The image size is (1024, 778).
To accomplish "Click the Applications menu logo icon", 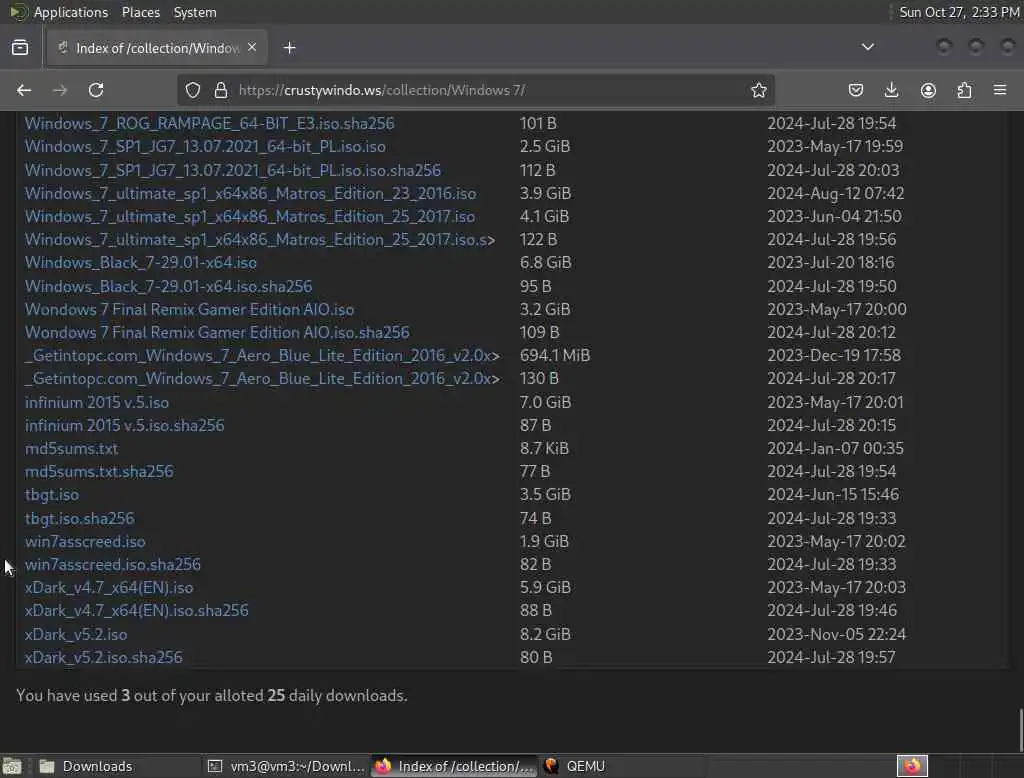I will pyautogui.click(x=19, y=12).
